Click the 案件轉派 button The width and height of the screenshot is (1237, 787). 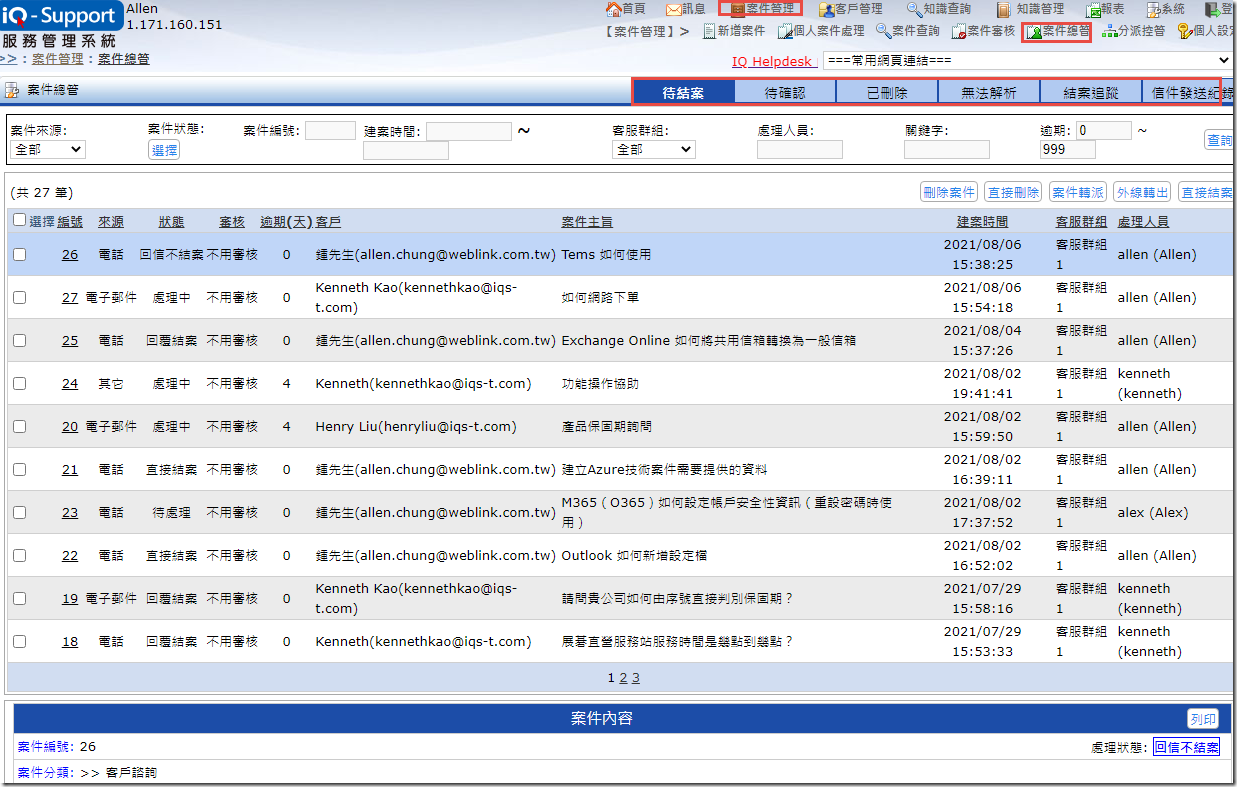point(1078,192)
